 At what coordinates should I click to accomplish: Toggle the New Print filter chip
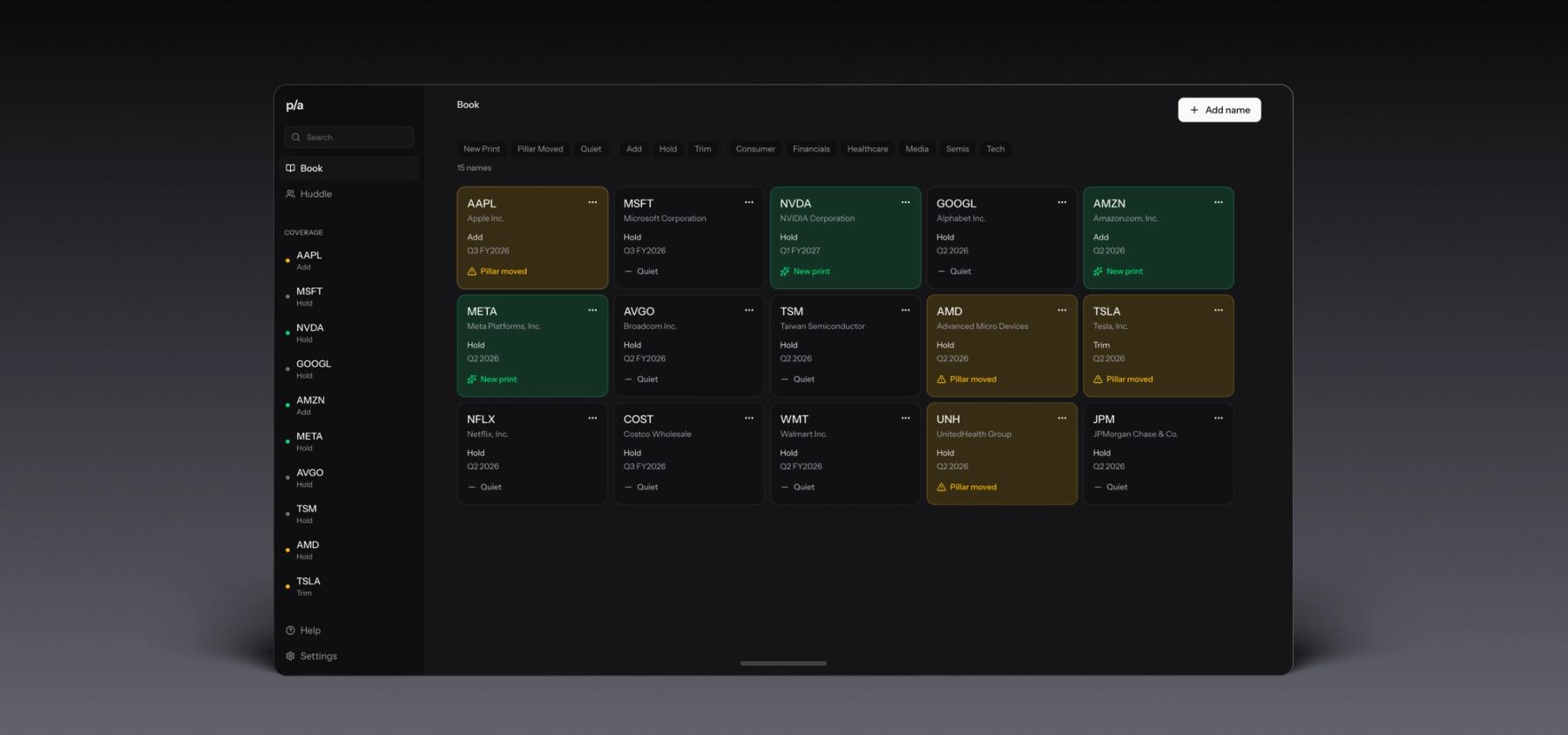pos(482,149)
